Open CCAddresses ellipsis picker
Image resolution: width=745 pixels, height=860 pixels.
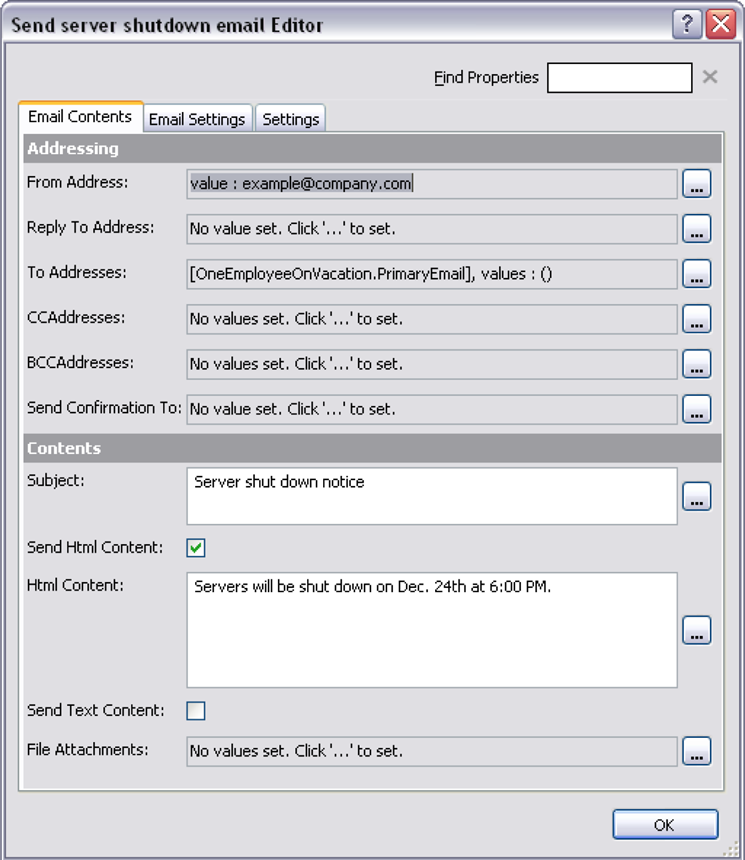(x=696, y=319)
